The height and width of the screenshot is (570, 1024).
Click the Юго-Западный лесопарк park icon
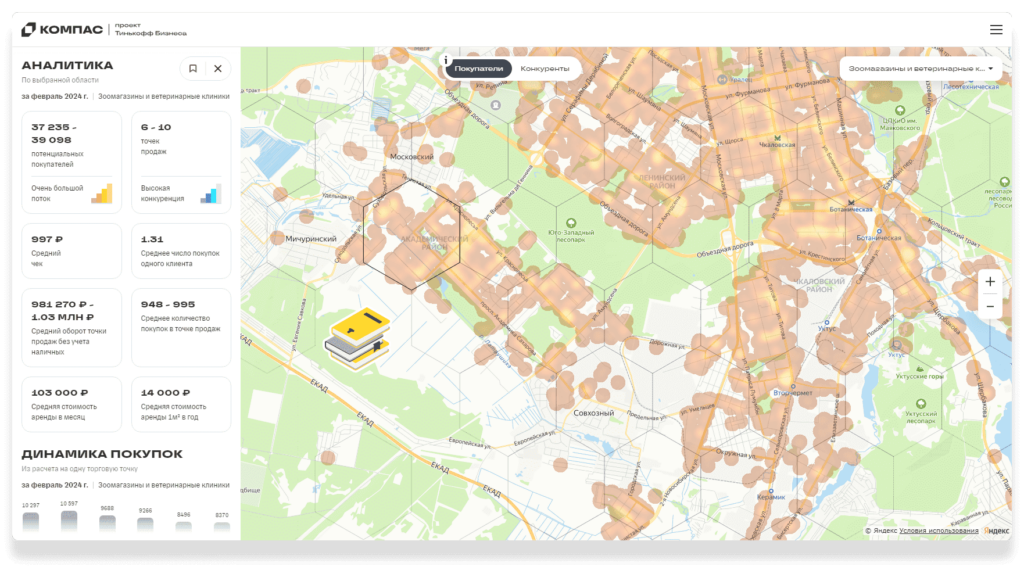[x=571, y=223]
